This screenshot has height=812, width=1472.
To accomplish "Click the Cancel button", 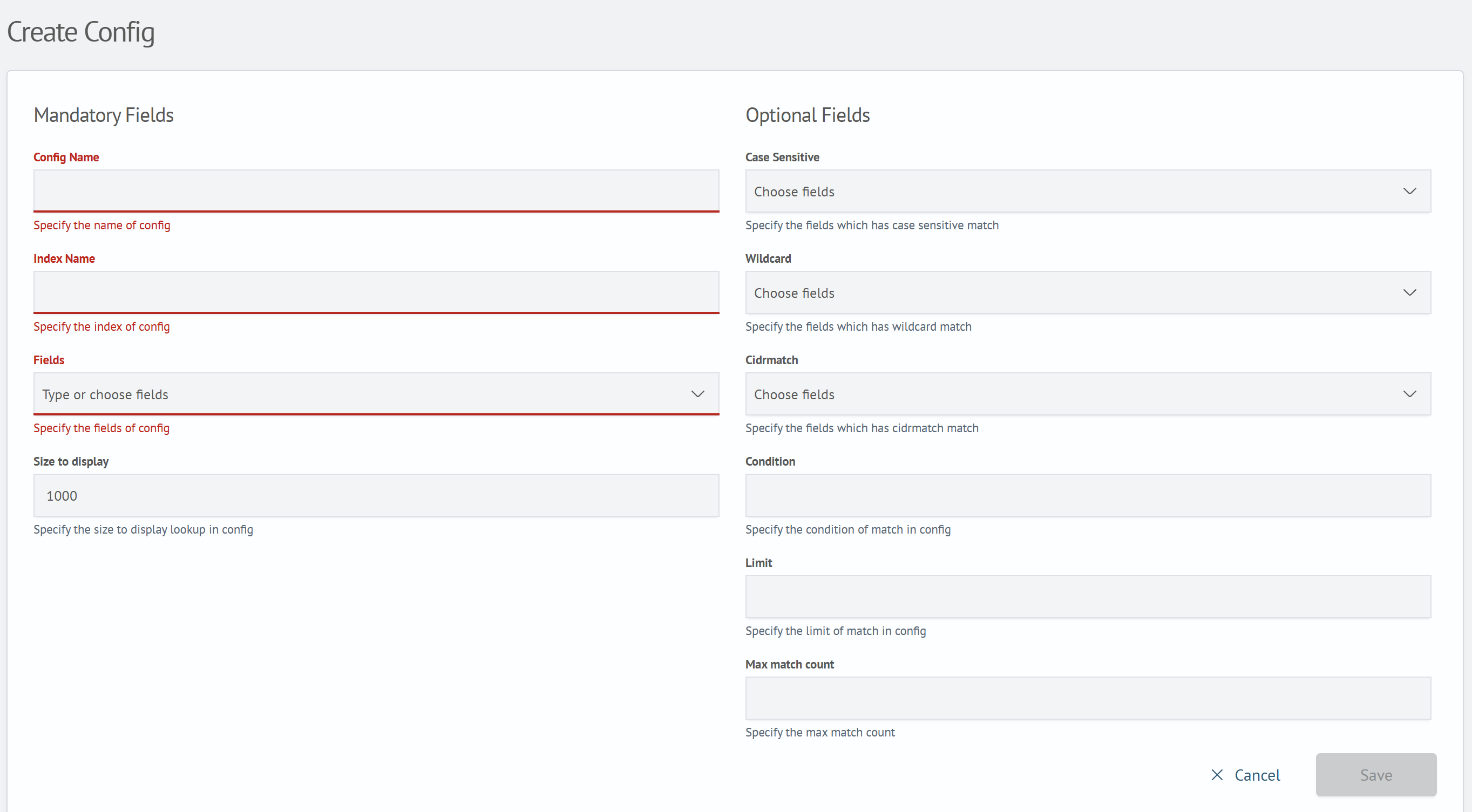I will click(1258, 775).
